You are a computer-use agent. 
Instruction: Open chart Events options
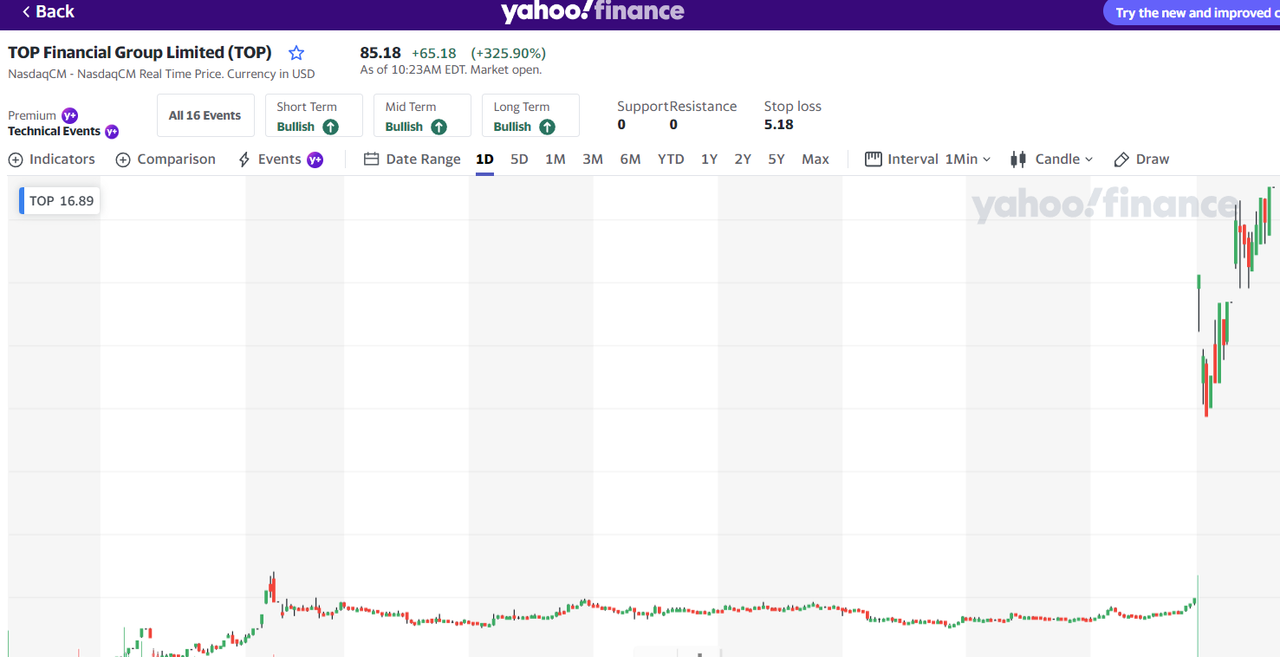pos(270,159)
